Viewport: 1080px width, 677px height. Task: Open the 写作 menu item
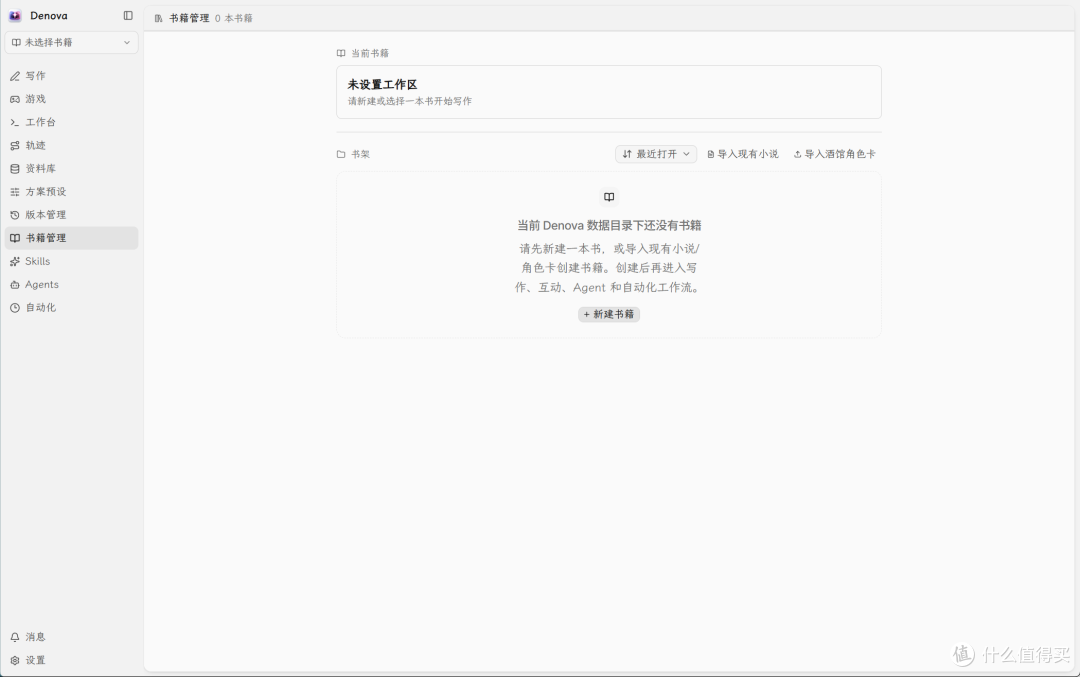tap(72, 76)
